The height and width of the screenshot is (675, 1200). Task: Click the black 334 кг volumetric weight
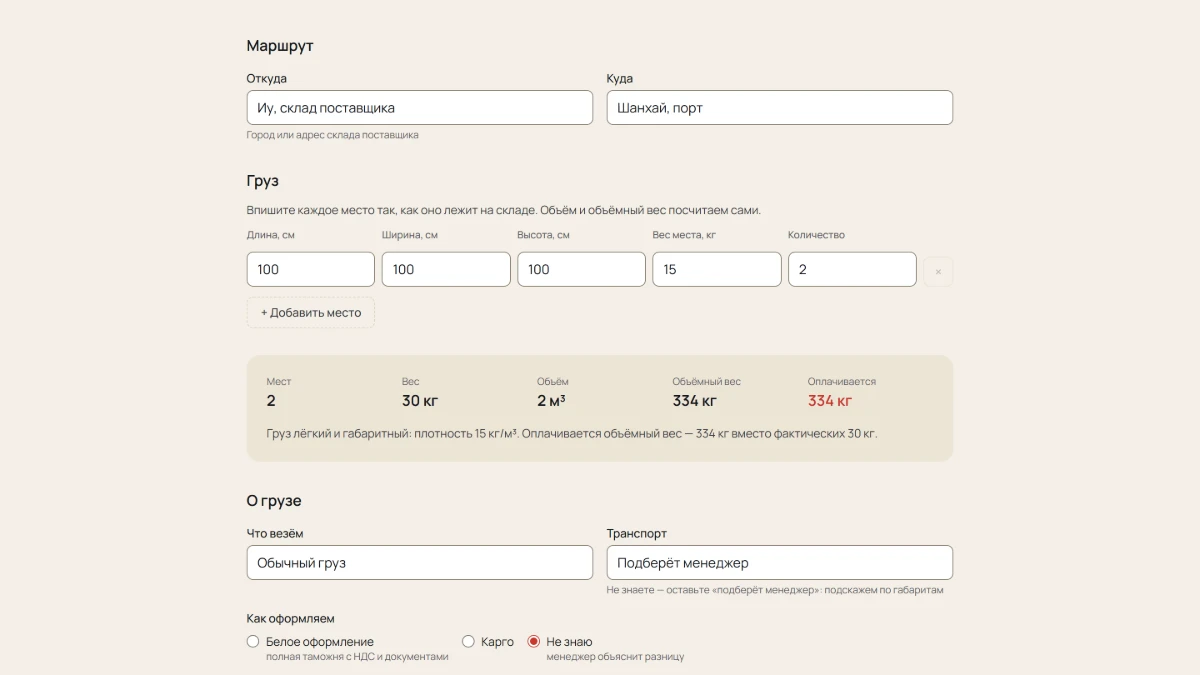[x=695, y=401]
